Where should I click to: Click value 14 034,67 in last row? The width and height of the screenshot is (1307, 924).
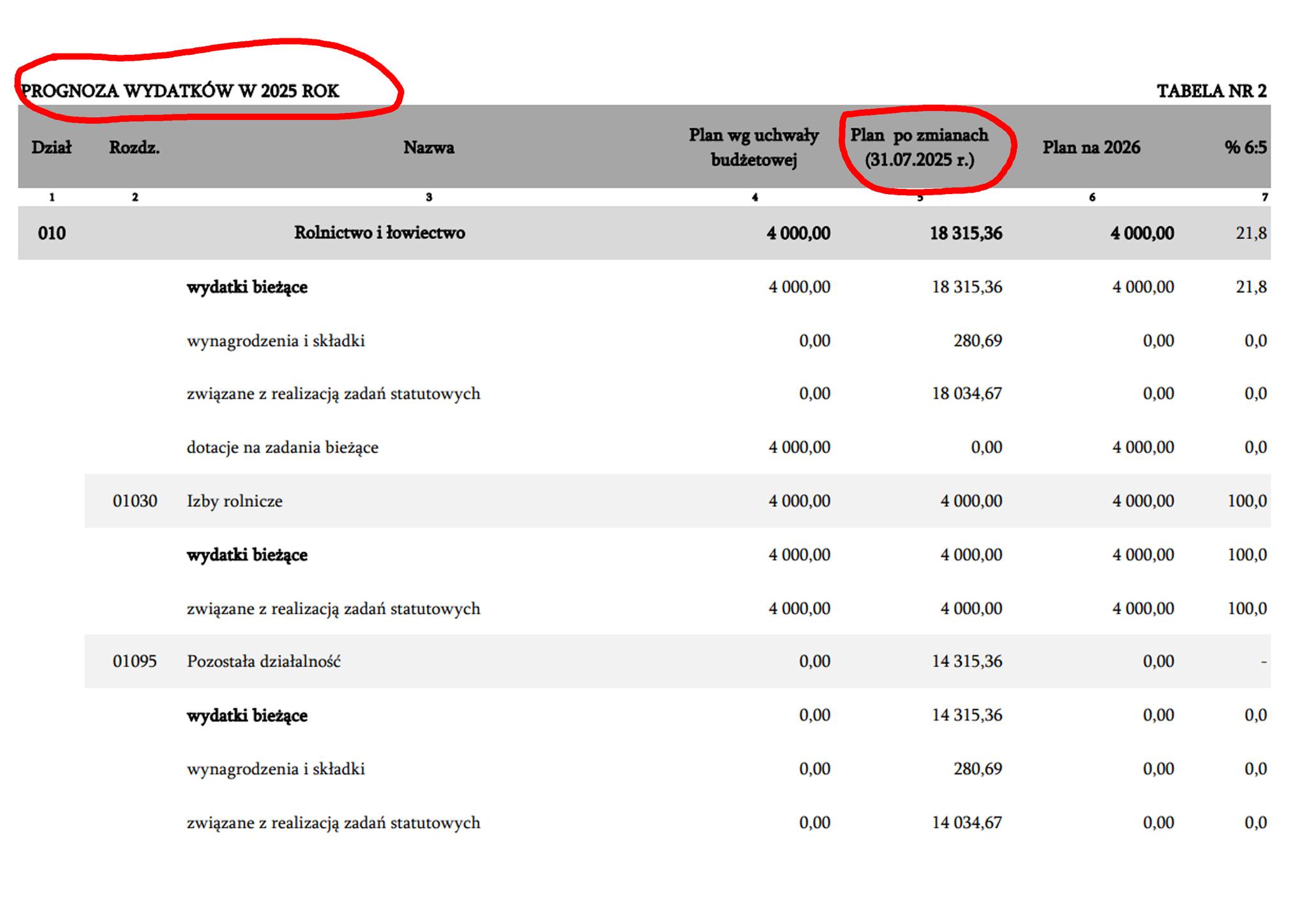click(x=967, y=823)
